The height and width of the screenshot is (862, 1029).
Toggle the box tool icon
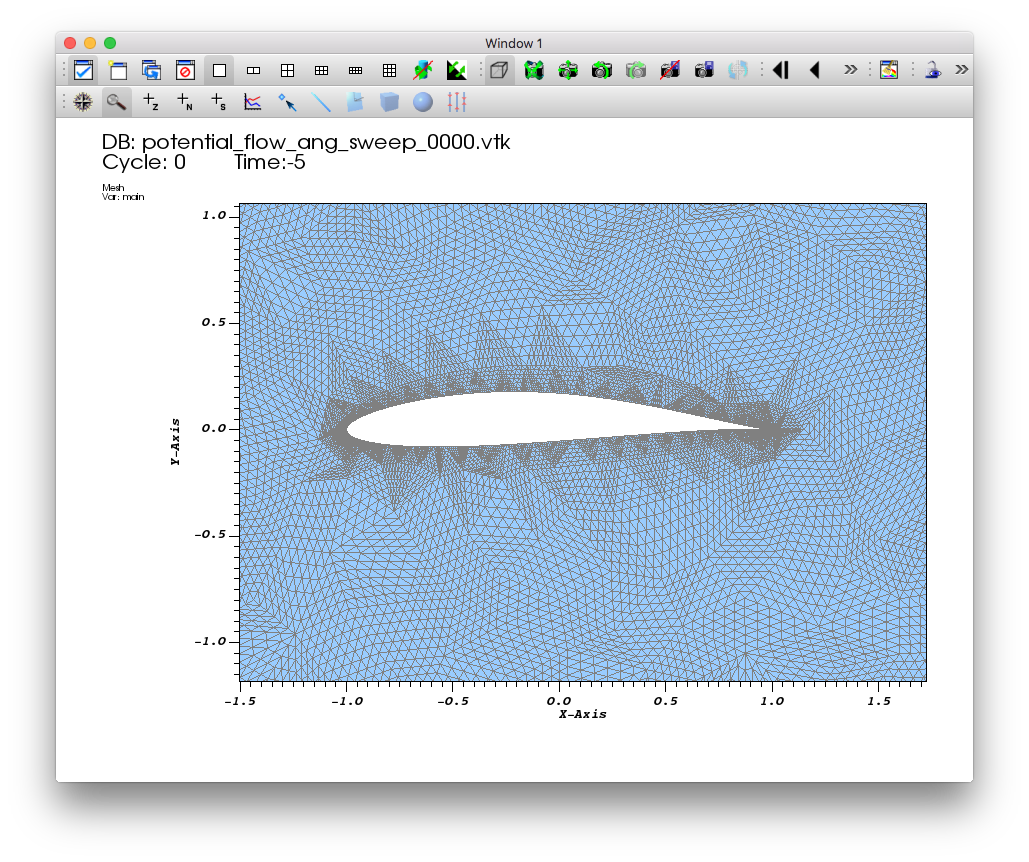[x=389, y=102]
